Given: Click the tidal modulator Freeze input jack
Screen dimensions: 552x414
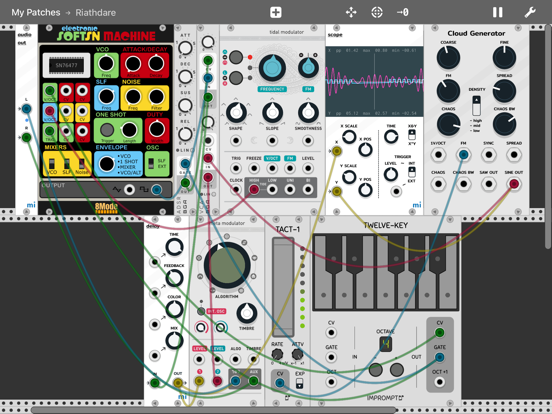Looking at the screenshot, I should [x=254, y=168].
